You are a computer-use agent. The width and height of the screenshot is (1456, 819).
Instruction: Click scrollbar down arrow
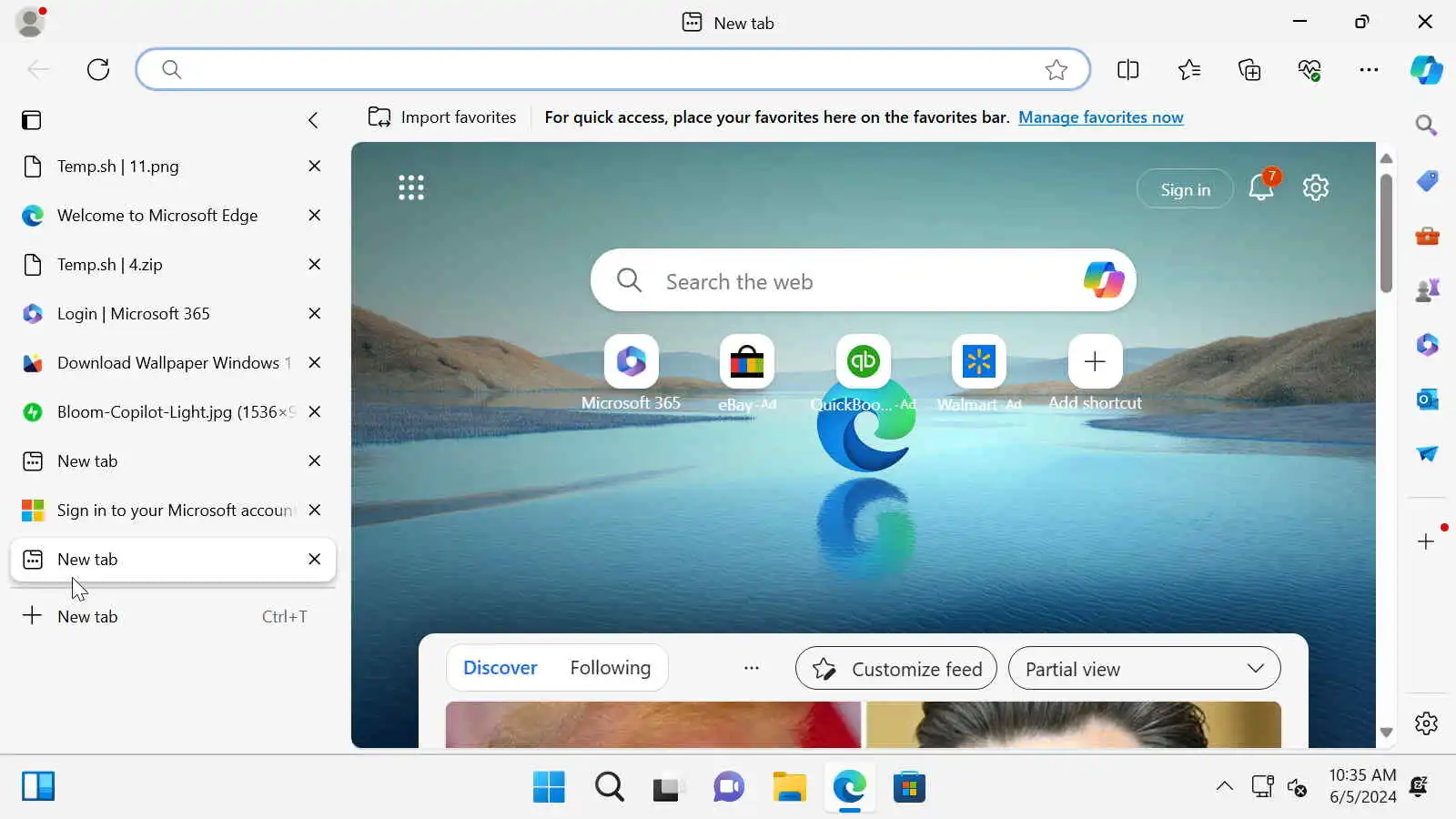point(1386,733)
